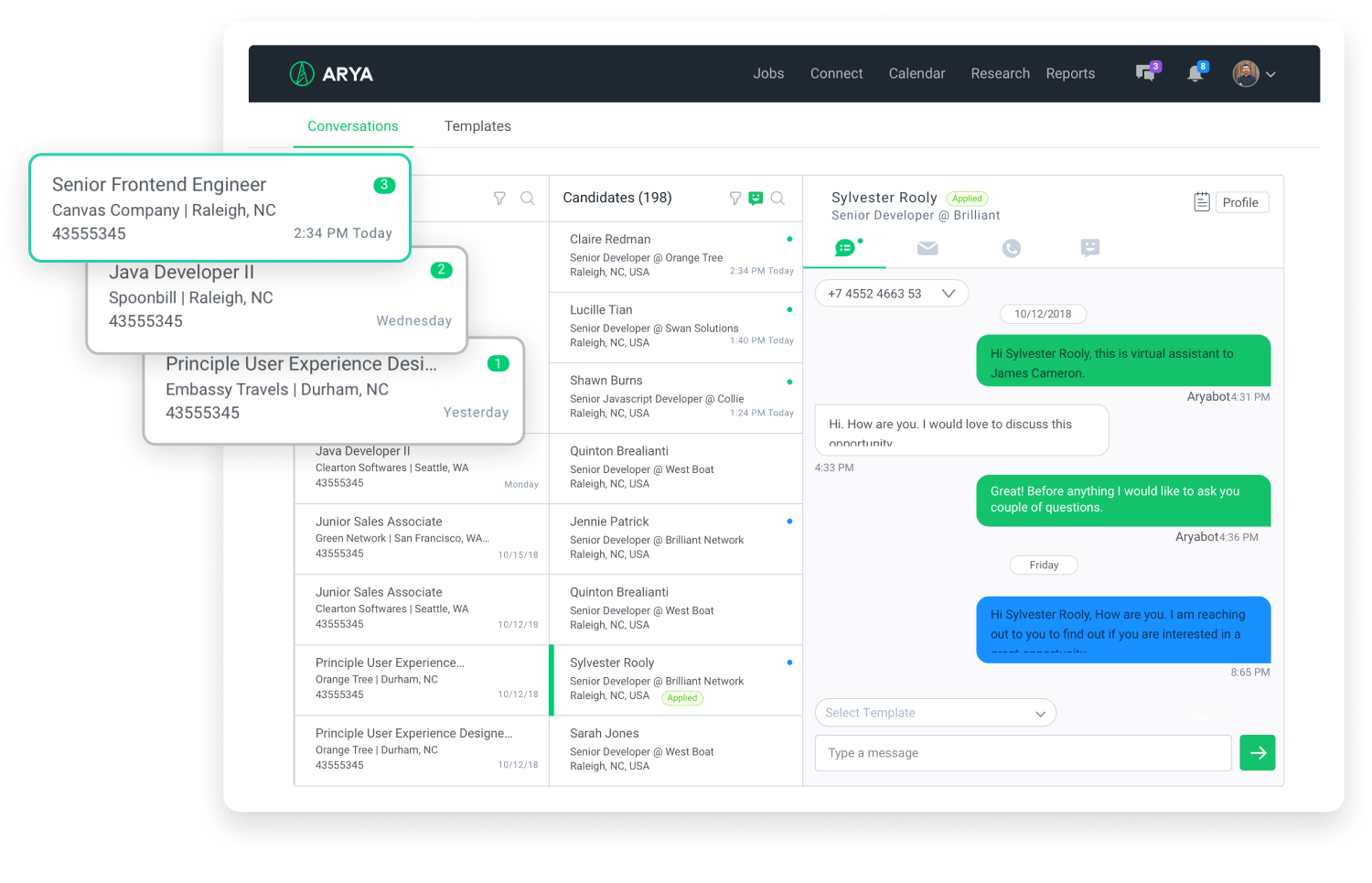Expand the phone number +7 4552 4663 53 dropdown

[x=947, y=293]
